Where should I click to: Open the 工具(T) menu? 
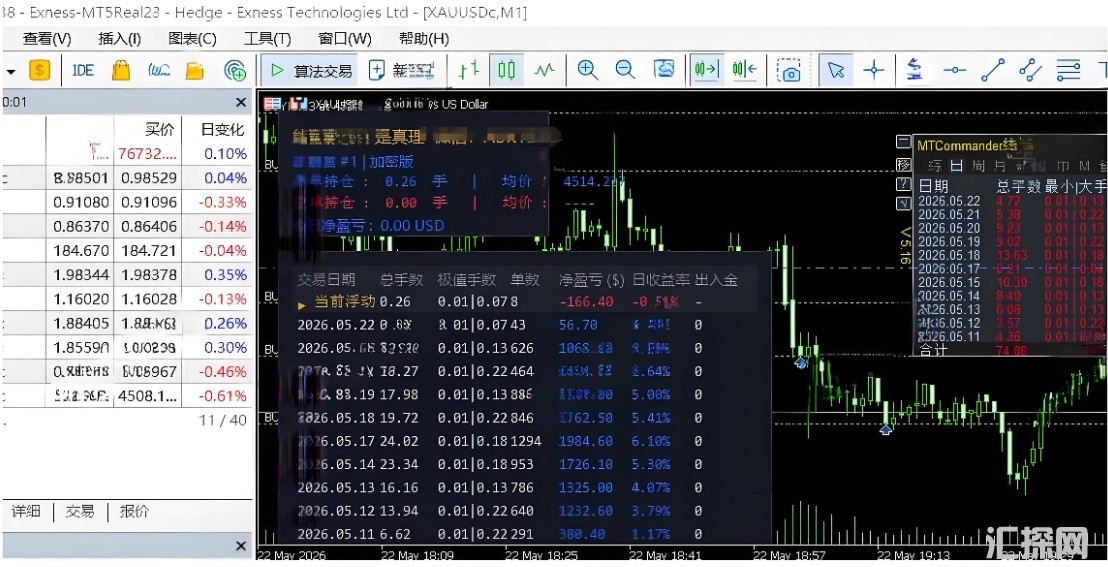pos(267,39)
